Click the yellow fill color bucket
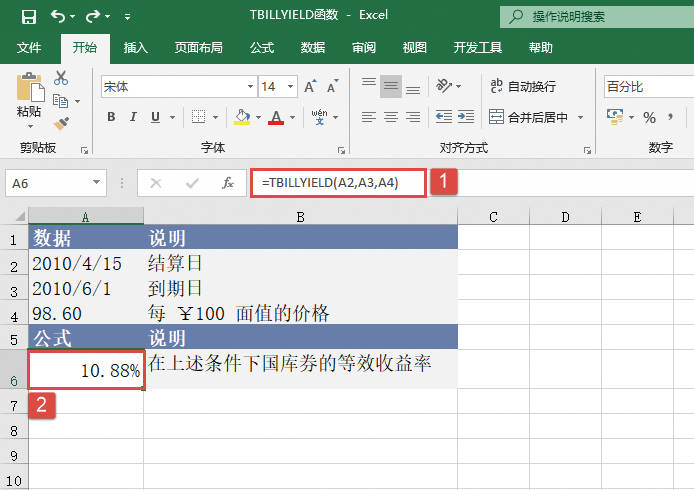This screenshot has height=490, width=694. point(241,118)
